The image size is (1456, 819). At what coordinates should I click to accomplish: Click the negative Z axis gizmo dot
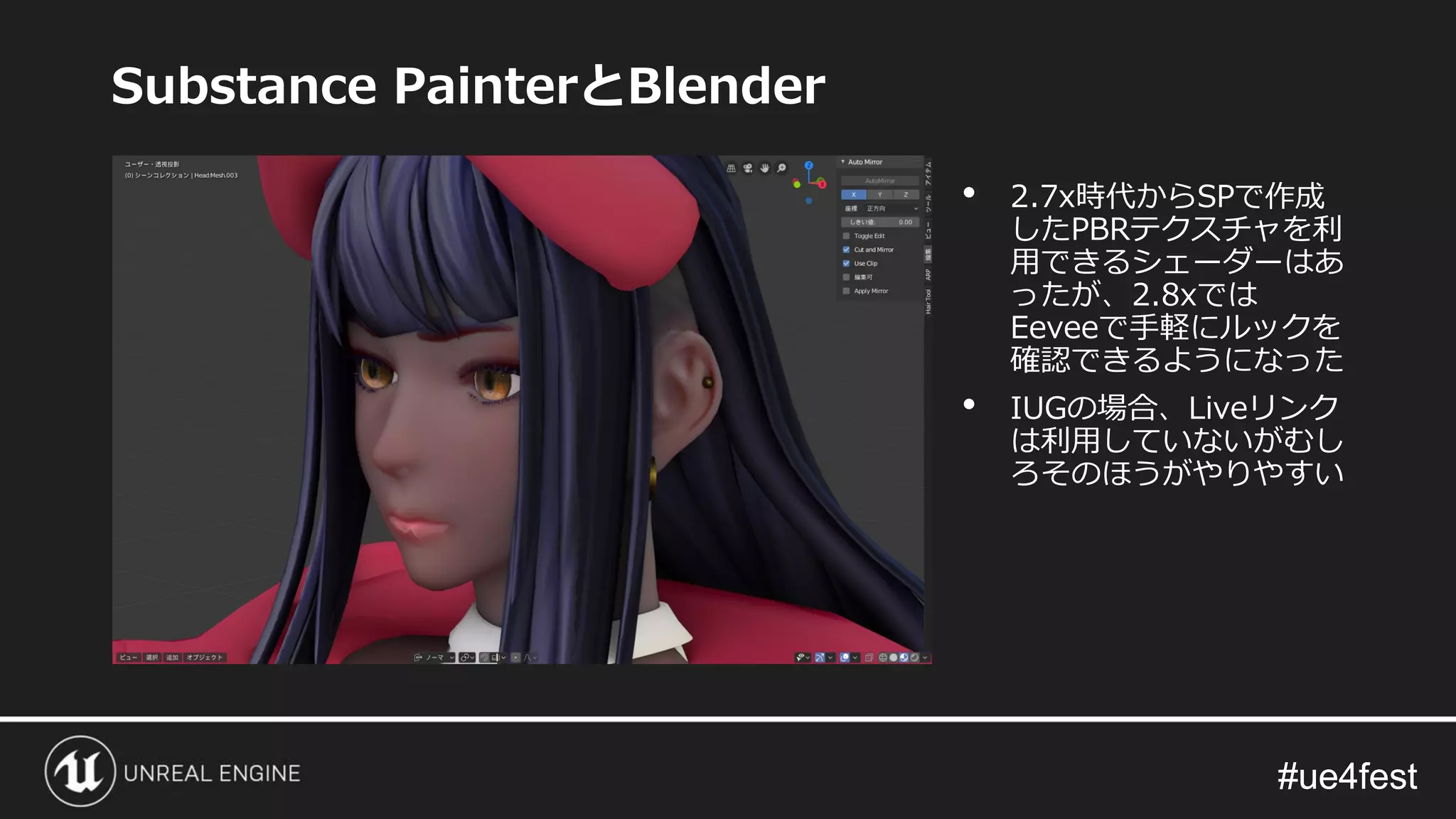click(809, 201)
